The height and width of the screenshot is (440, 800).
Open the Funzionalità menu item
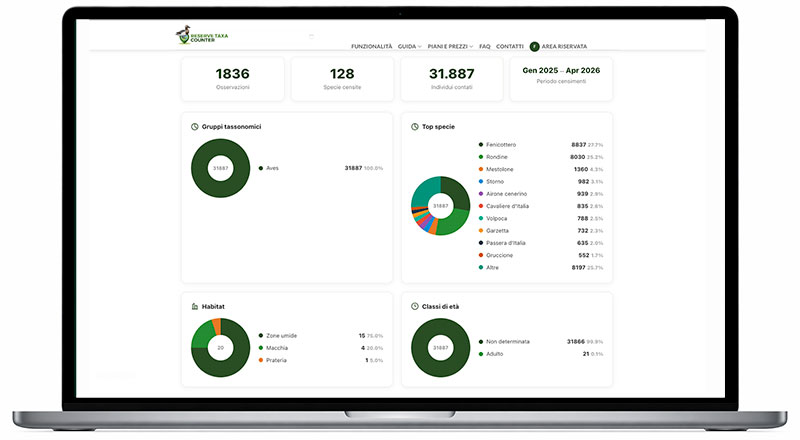(371, 46)
